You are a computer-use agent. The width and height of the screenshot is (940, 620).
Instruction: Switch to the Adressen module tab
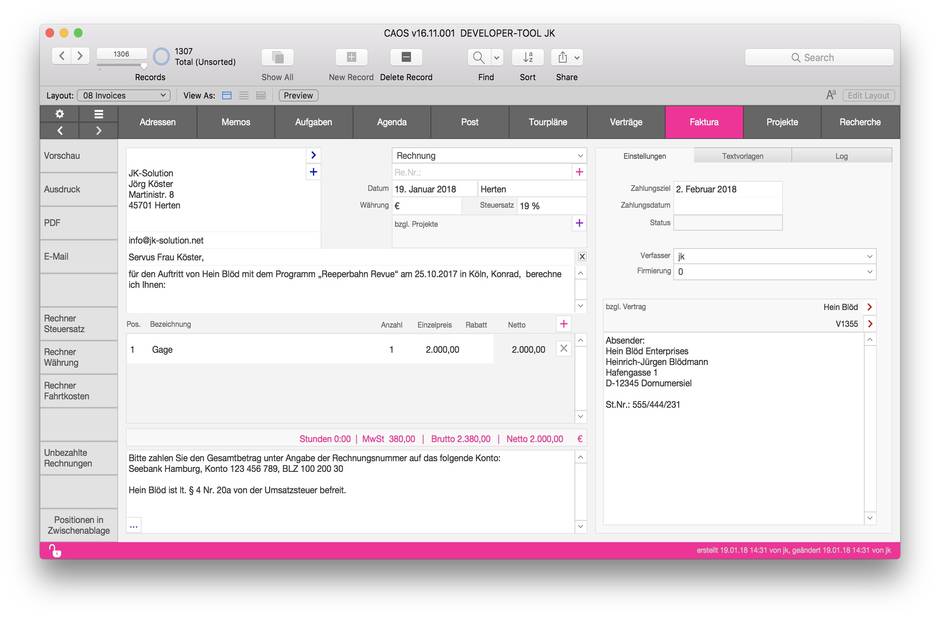click(x=158, y=122)
